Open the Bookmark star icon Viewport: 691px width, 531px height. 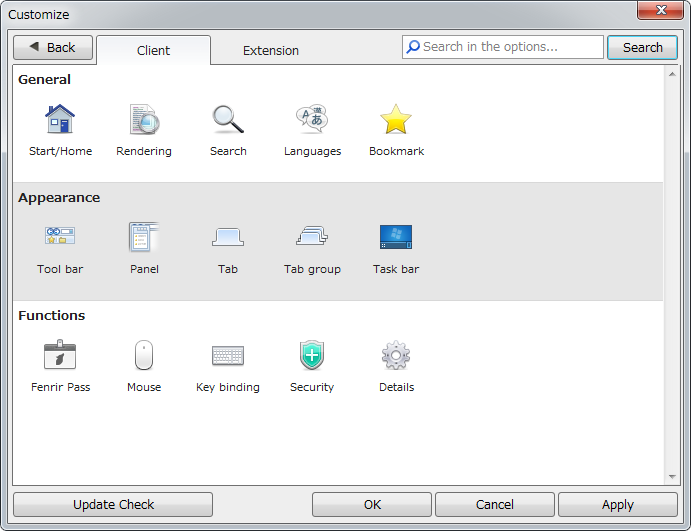click(396, 119)
